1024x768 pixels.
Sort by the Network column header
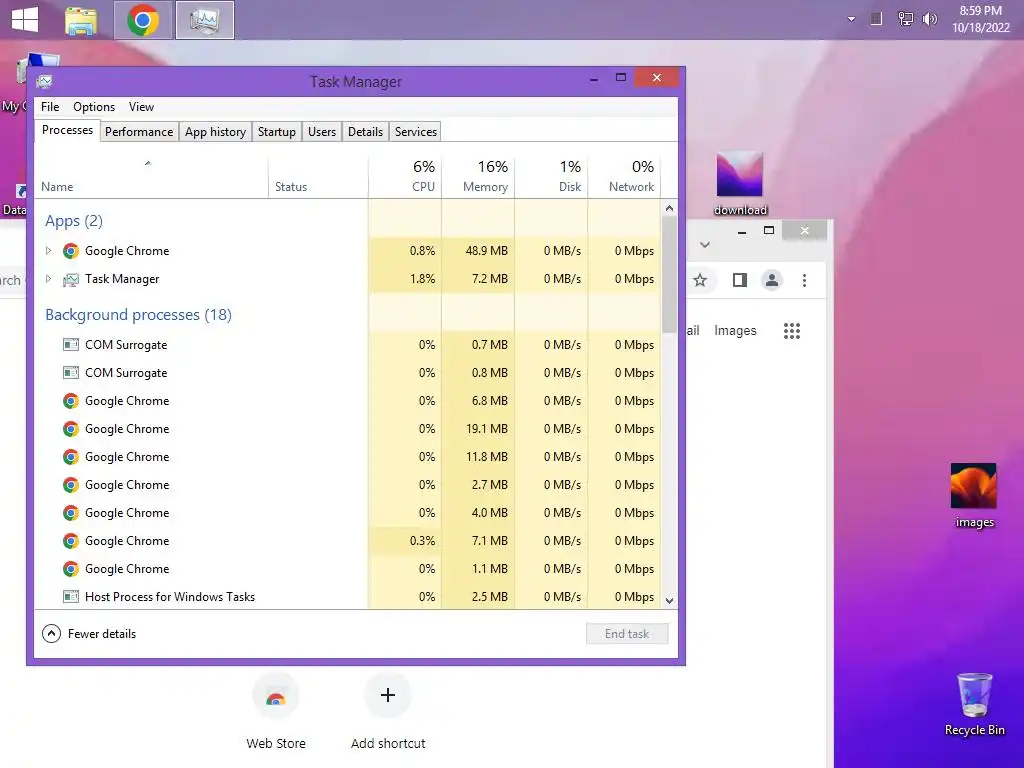[624, 177]
